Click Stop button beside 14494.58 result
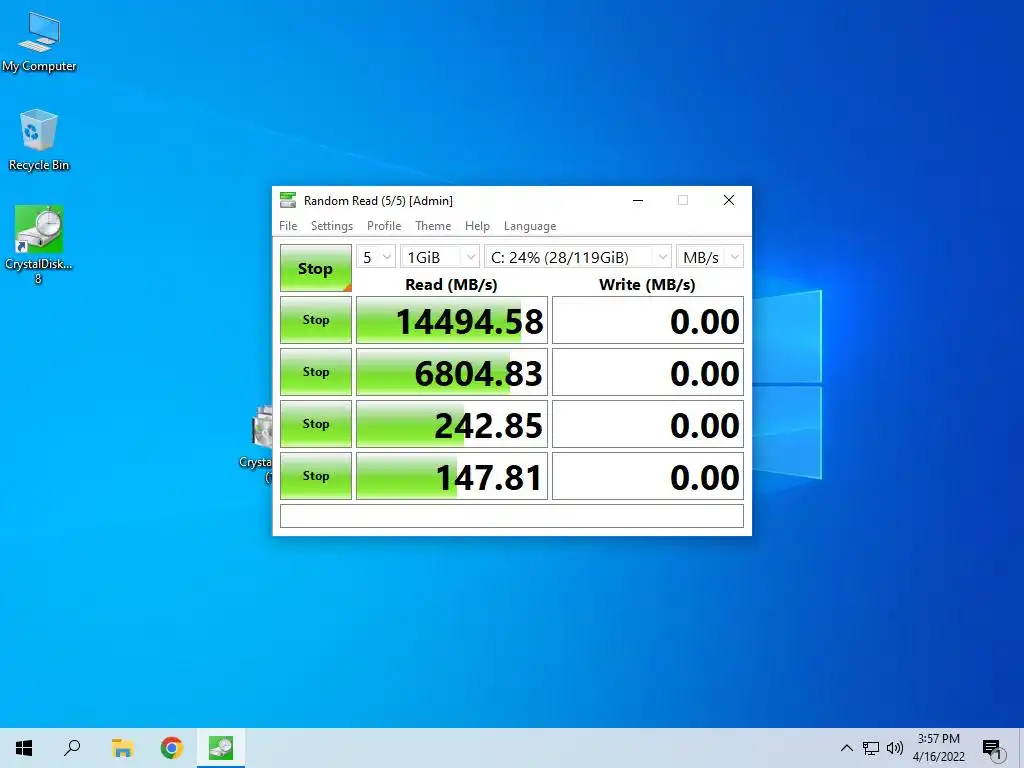 (315, 320)
